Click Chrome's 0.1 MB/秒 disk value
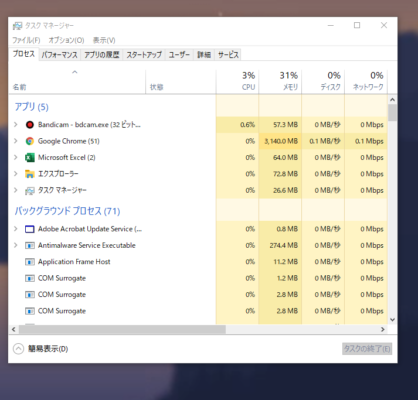This screenshot has height=400, width=418. [325, 141]
